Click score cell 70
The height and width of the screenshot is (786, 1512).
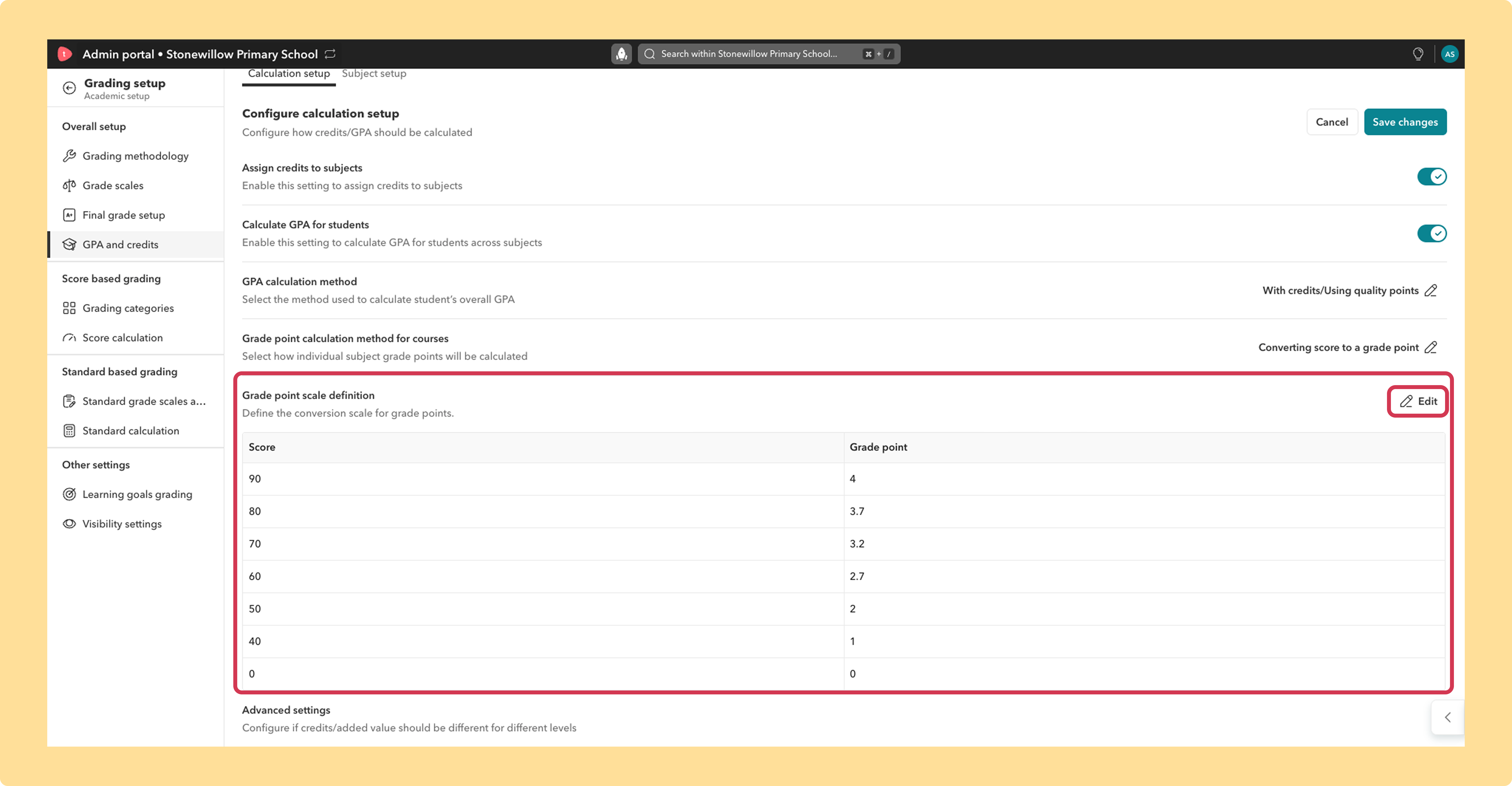[543, 544]
